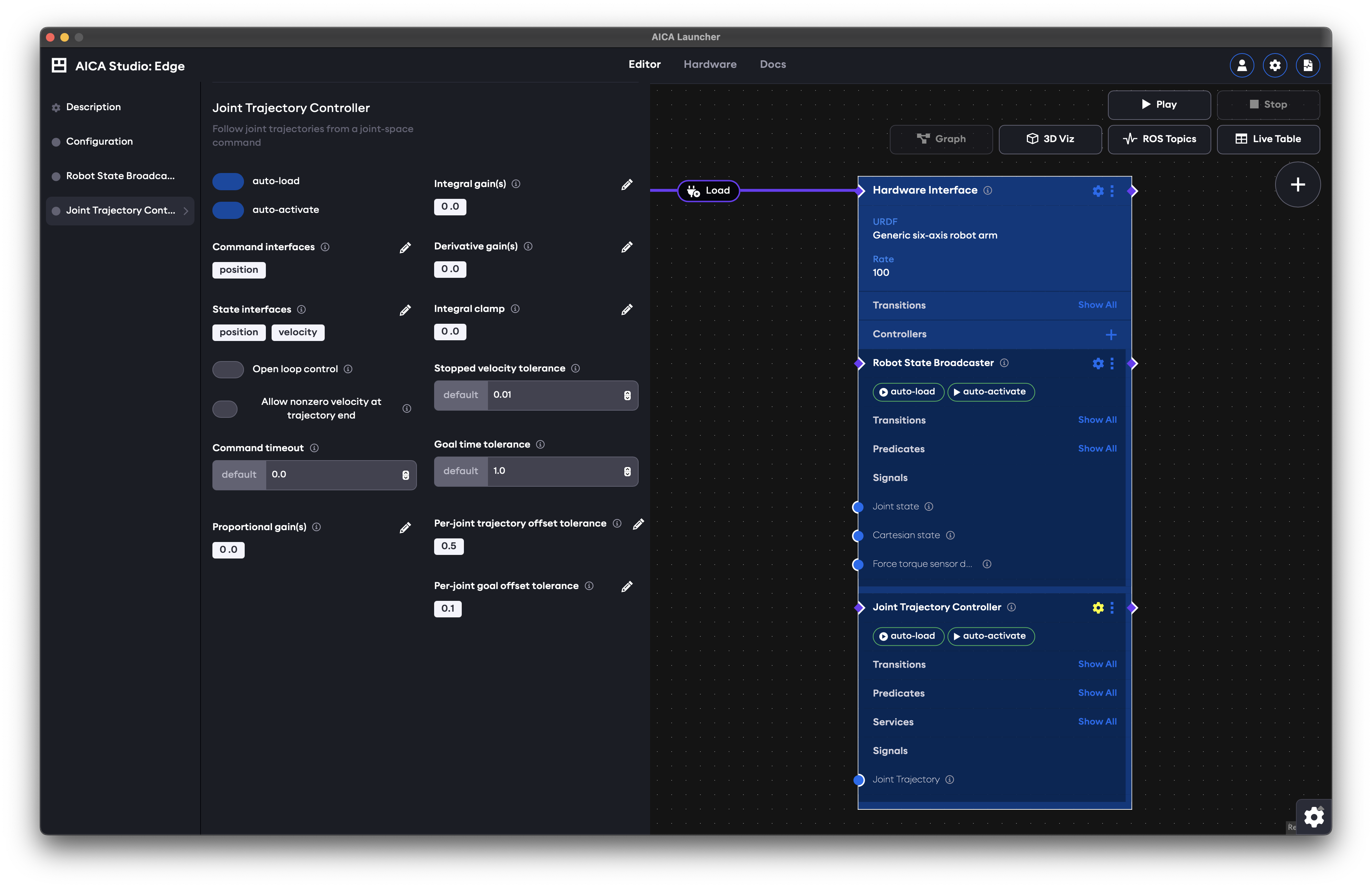1372x888 pixels.
Task: Toggle auto-activate switch in configuration panel
Action: 227,210
